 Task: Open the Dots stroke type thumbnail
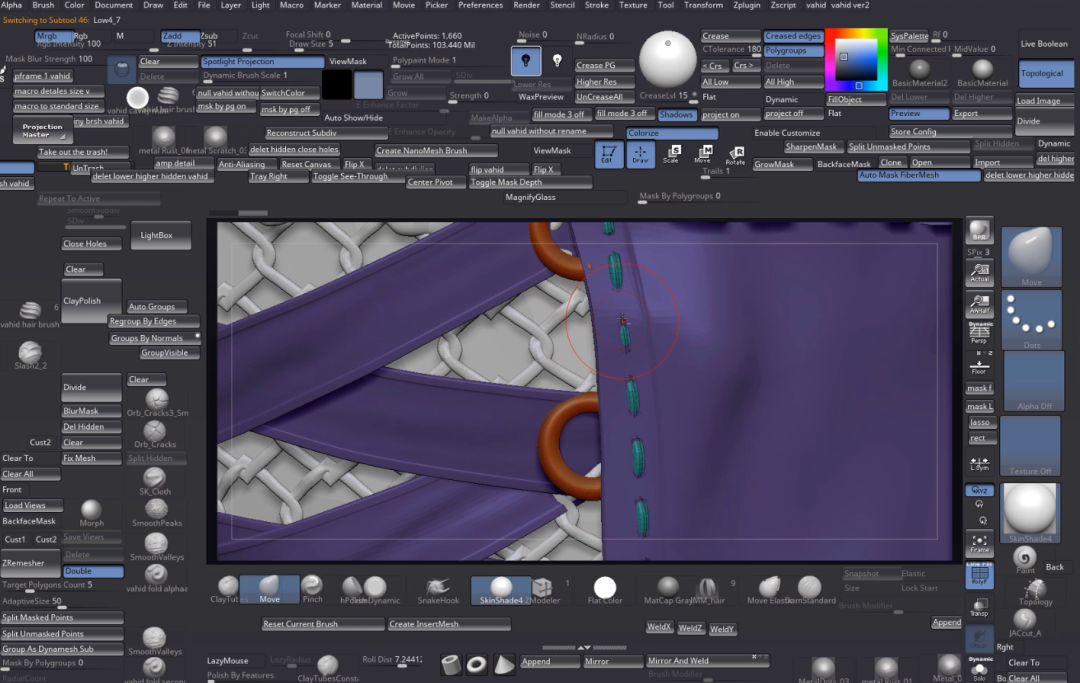(1031, 319)
